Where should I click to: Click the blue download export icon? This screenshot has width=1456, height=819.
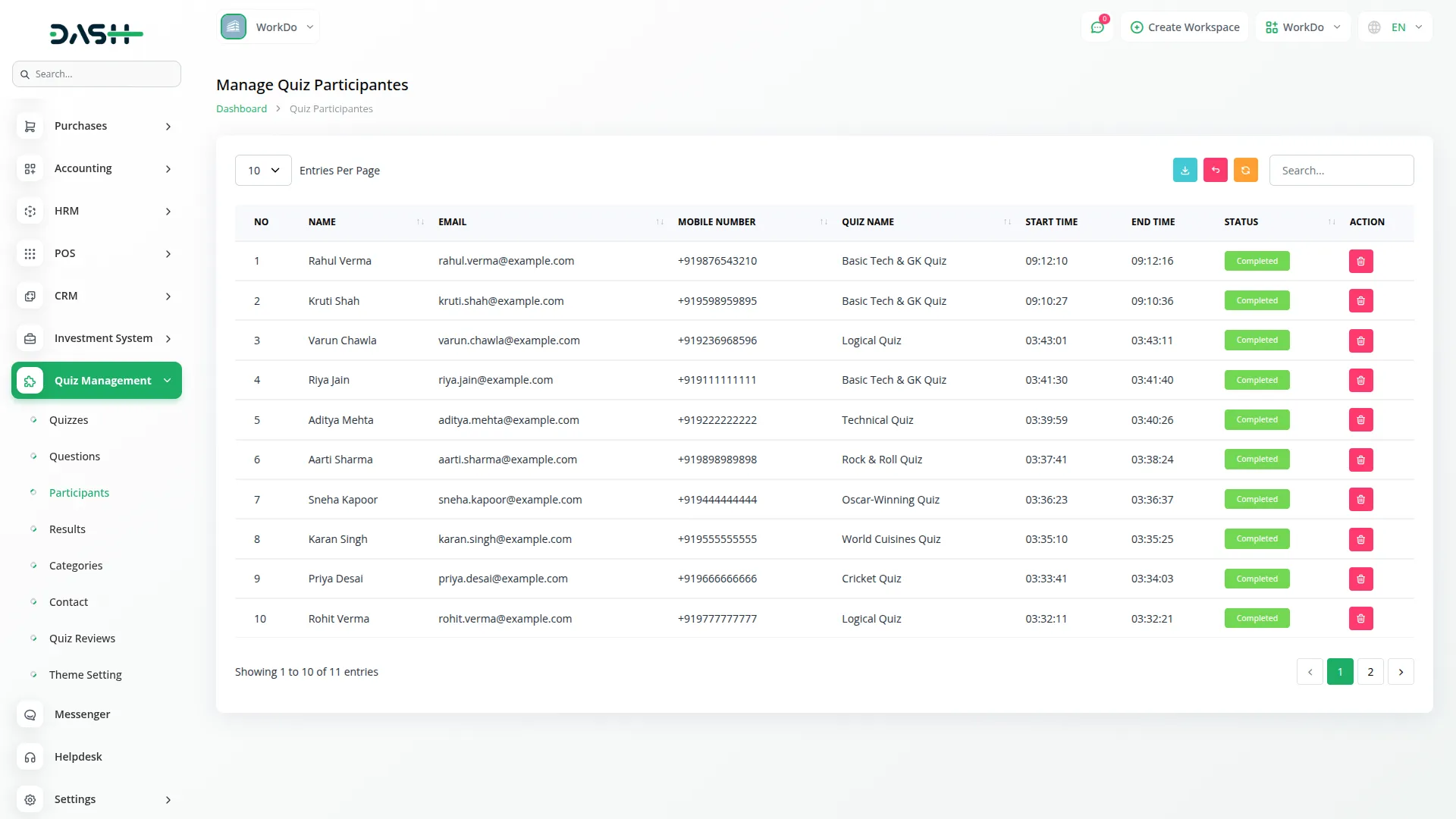pos(1185,170)
